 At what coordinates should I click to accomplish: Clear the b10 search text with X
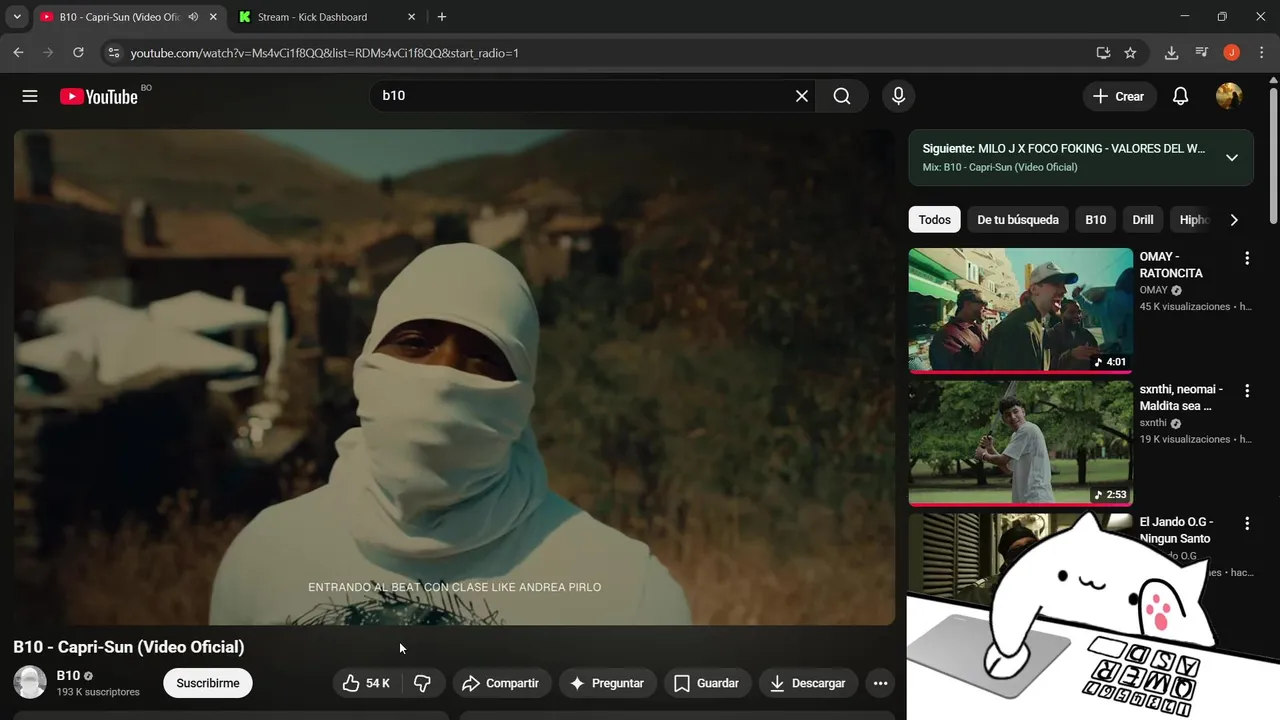[802, 96]
